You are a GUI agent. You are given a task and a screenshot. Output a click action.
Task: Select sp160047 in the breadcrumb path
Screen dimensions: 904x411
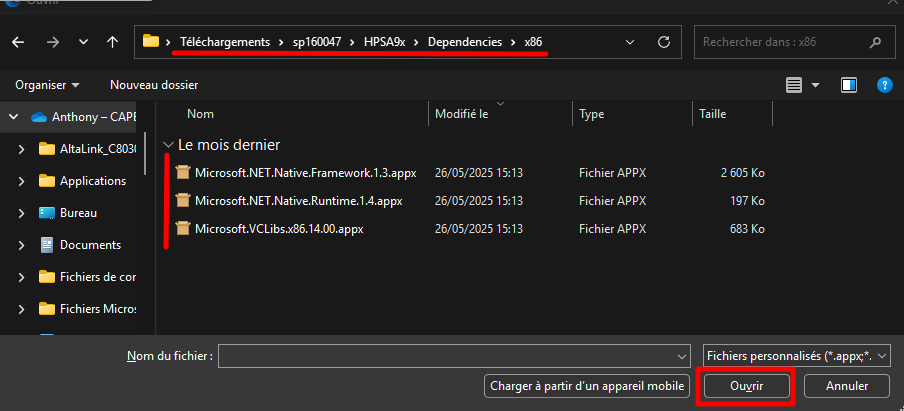pyautogui.click(x=317, y=42)
